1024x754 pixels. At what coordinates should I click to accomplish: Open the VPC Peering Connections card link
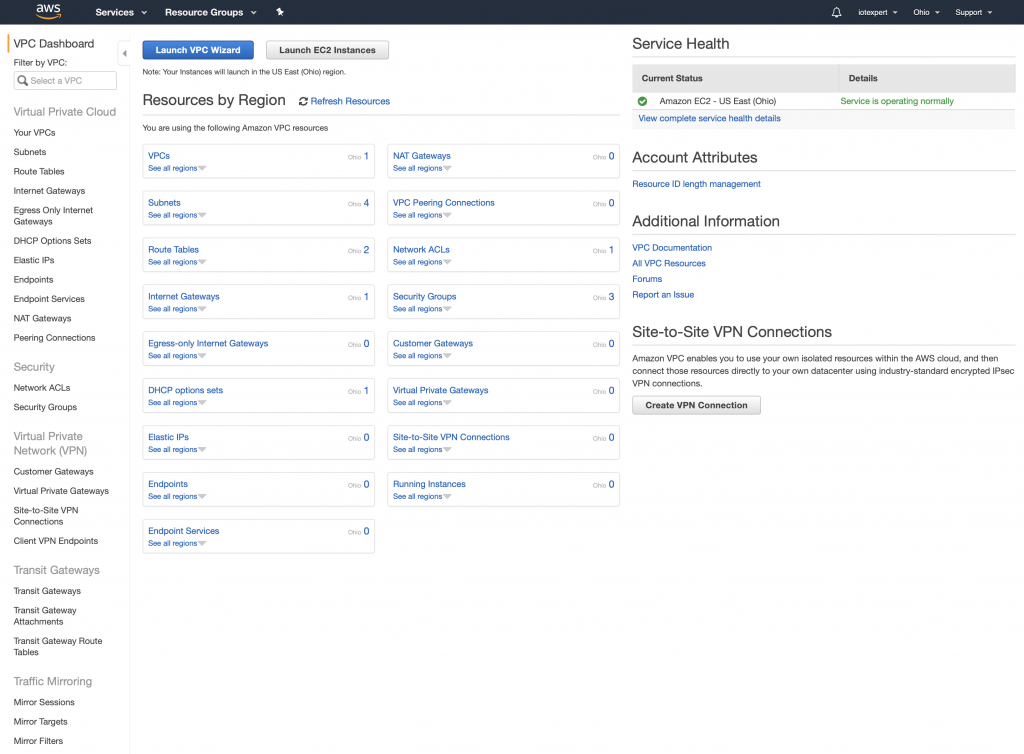click(443, 203)
